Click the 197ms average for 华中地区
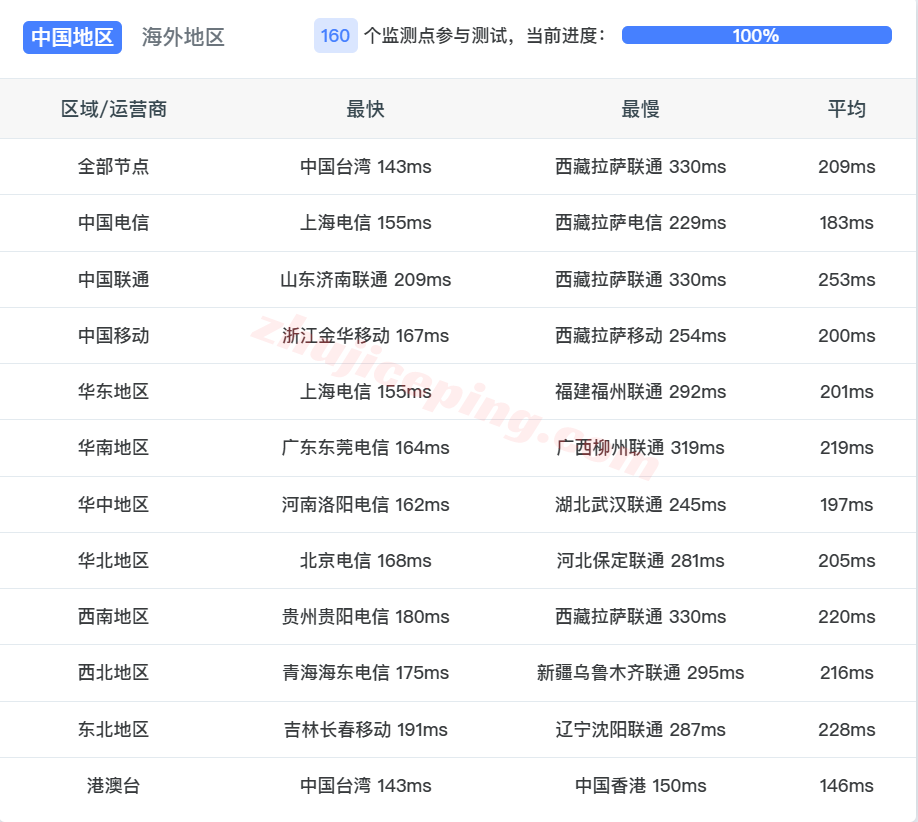 click(847, 504)
